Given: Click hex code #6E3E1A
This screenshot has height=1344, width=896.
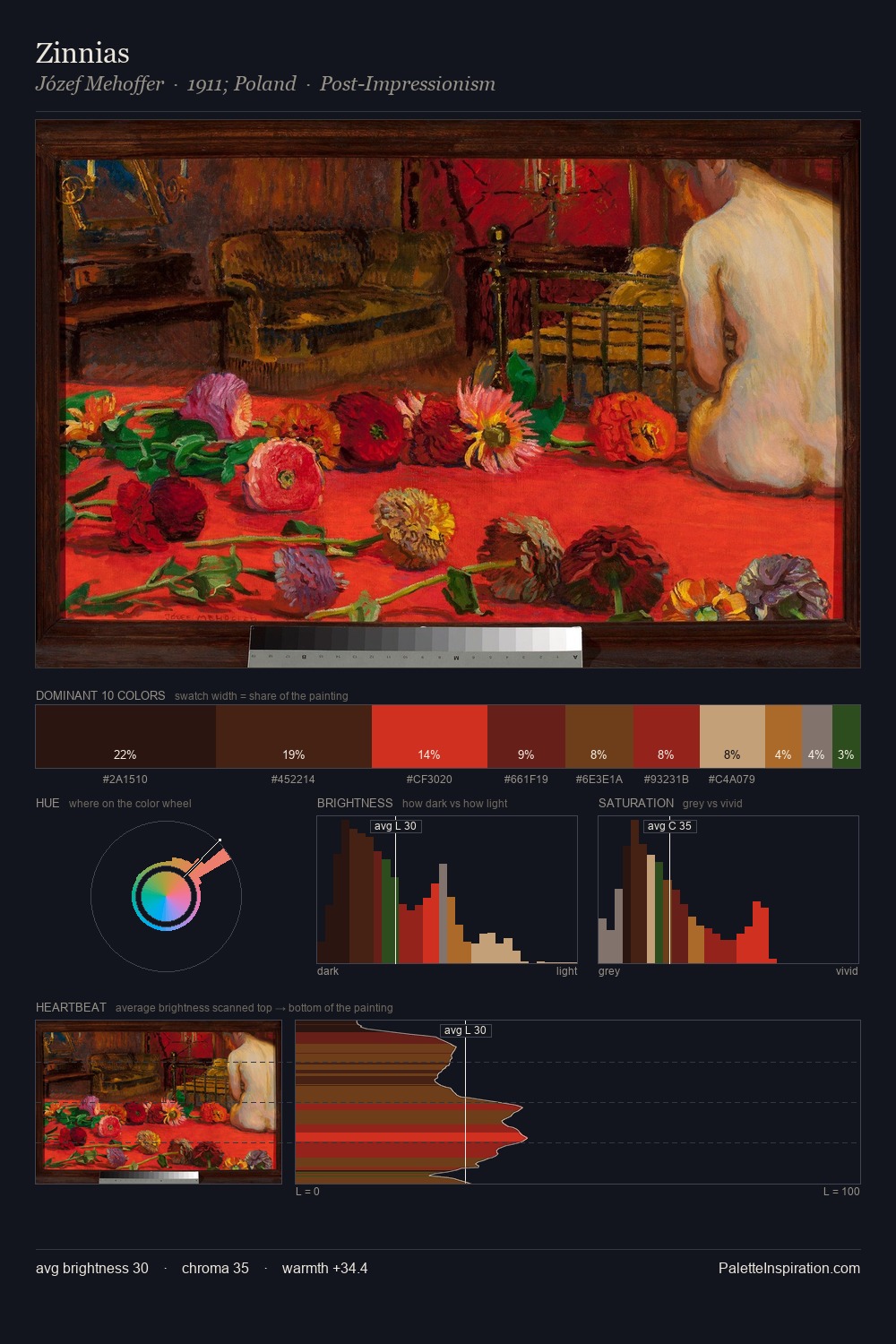Looking at the screenshot, I should pos(599,780).
